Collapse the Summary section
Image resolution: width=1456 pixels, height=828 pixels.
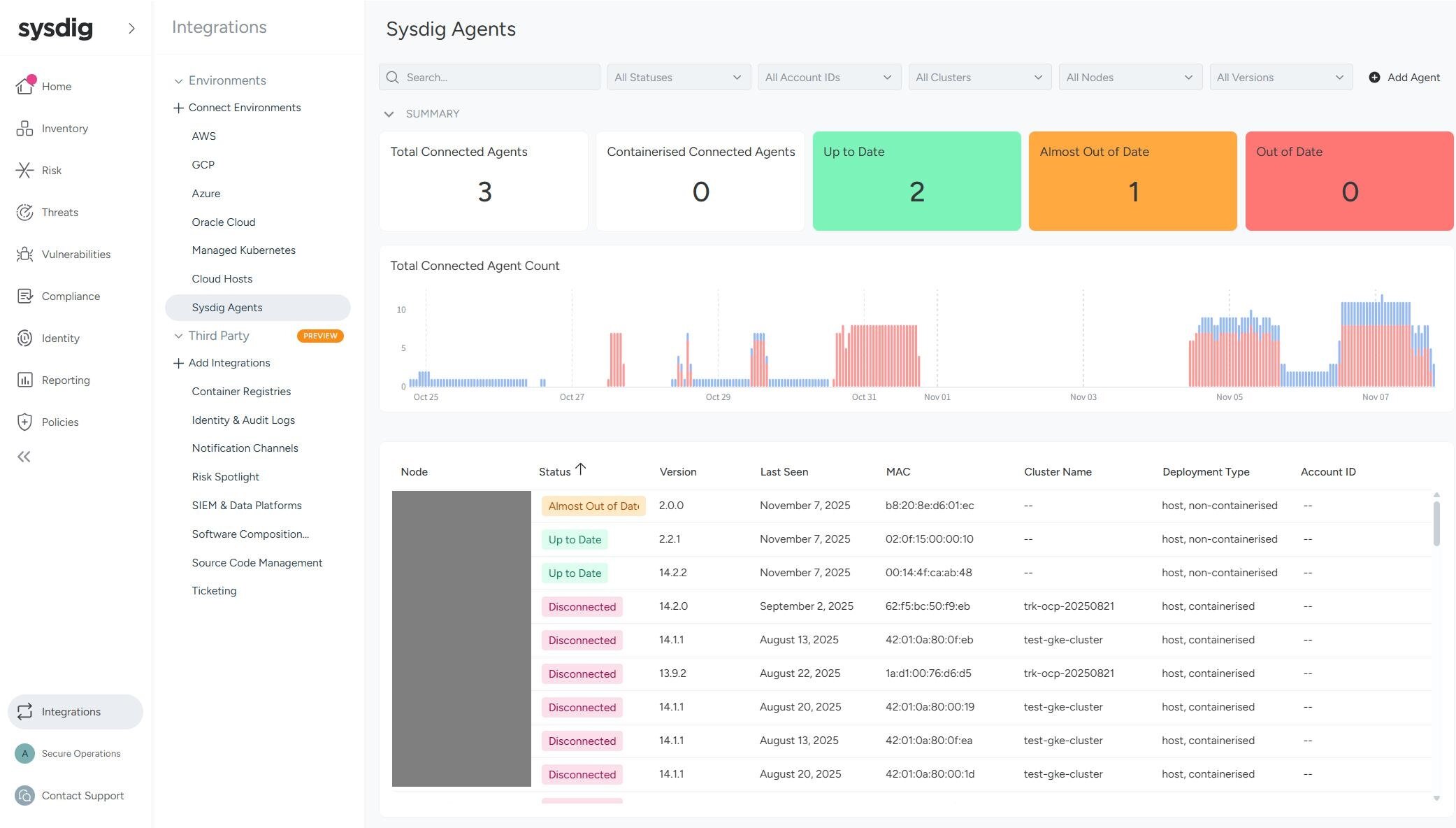coord(389,113)
